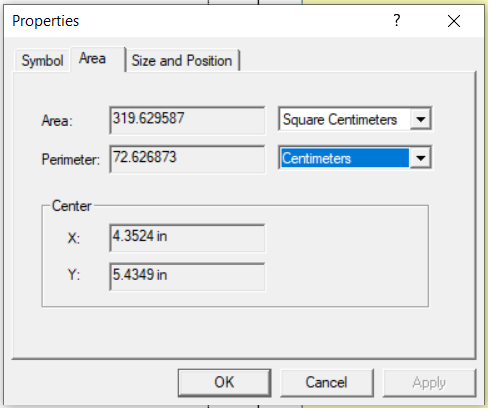Click the Cancel button
Screen dimensions: 491x411
click(327, 383)
